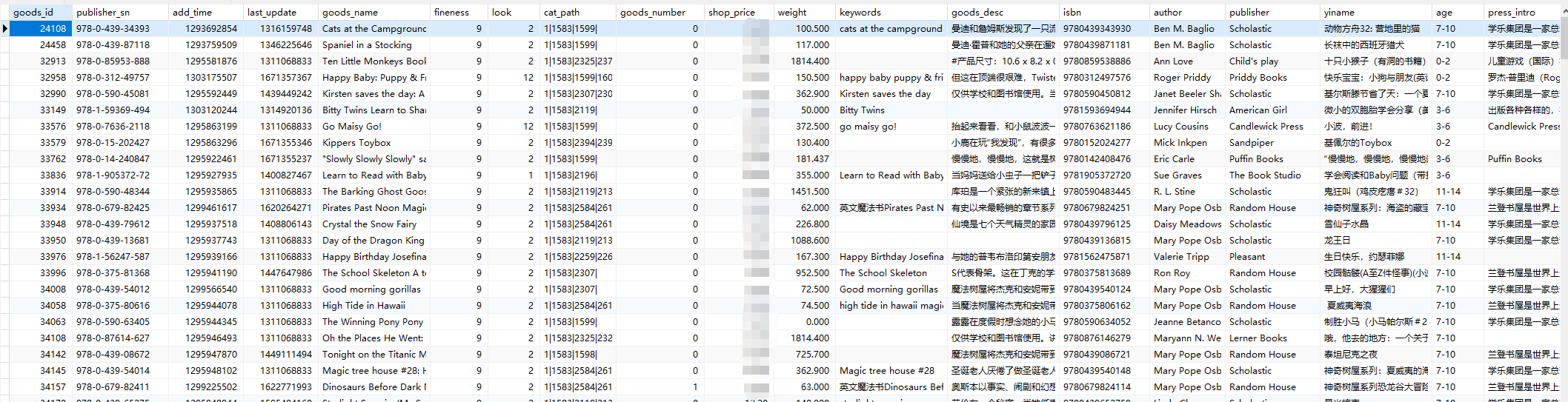Click the author column header
The image size is (1568, 402).
[1188, 12]
